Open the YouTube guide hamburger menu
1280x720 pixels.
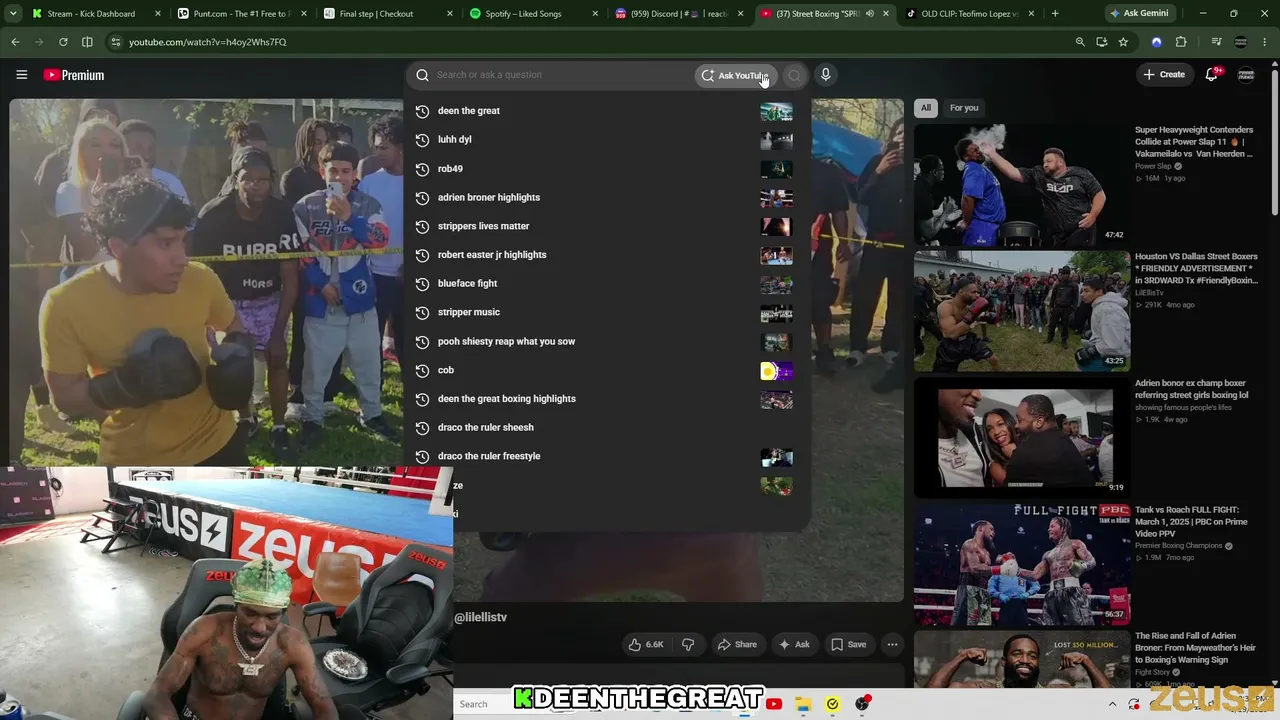tap(21, 75)
